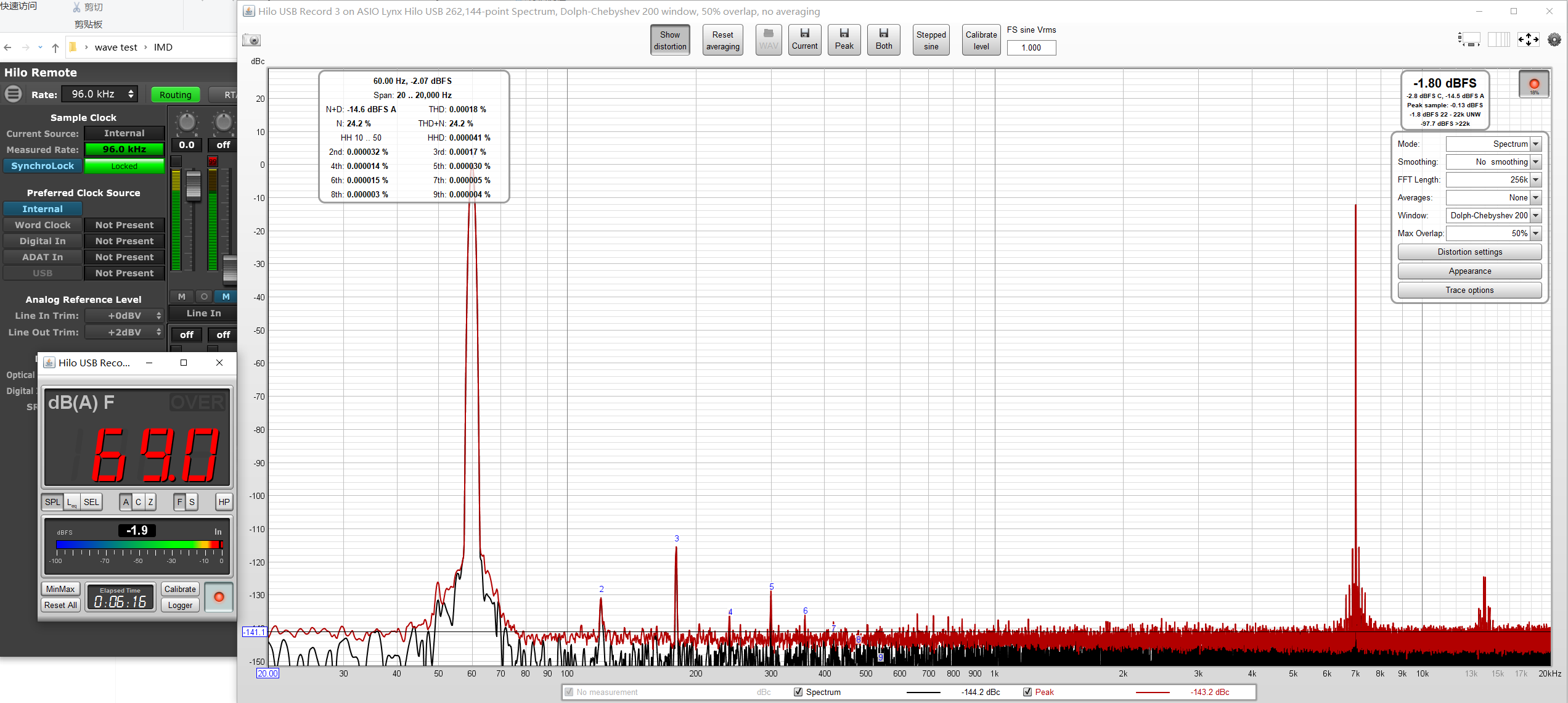The height and width of the screenshot is (703, 1568).
Task: Click Calibrate level button
Action: [981, 40]
